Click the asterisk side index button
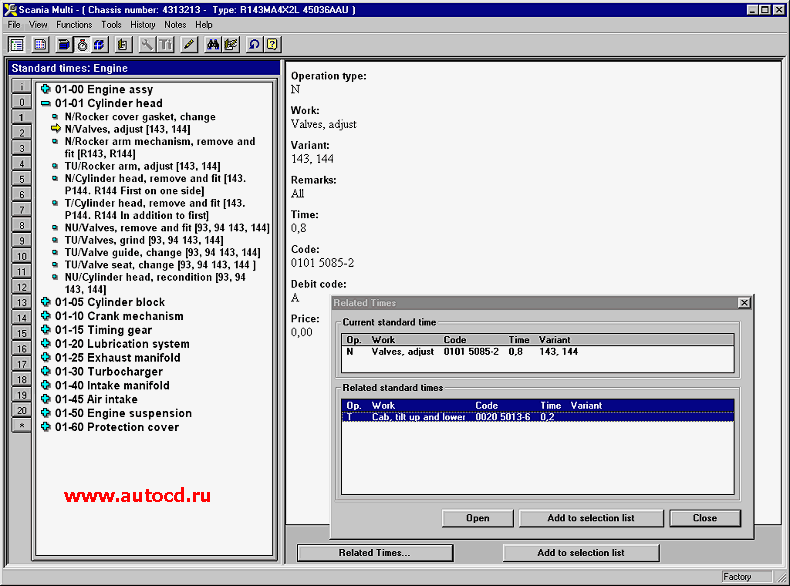Screen dimensions: 790x586 [x=22, y=426]
